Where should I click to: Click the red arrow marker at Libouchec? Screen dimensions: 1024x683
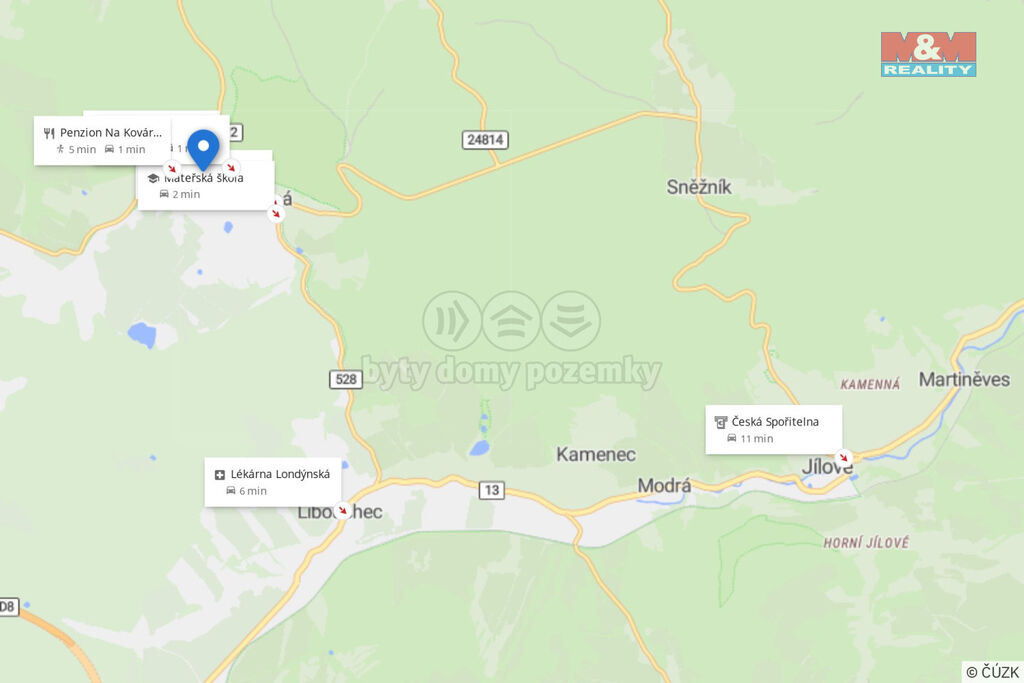[342, 510]
